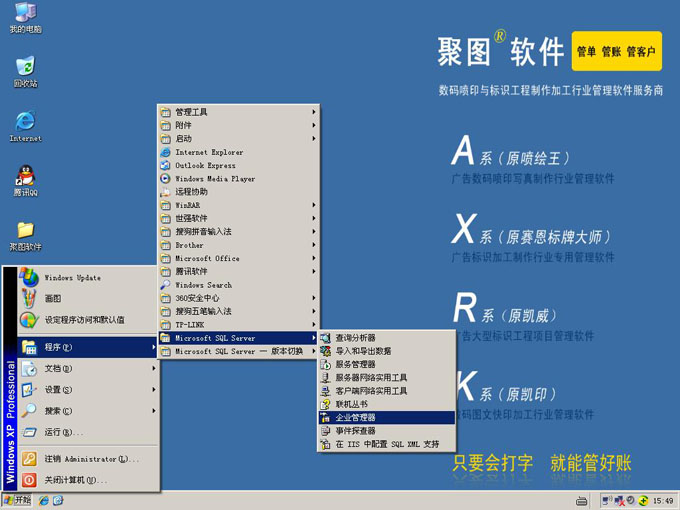Click the 搜索 magnifier icon
Image resolution: width=680 pixels, height=510 pixels.
click(x=29, y=410)
